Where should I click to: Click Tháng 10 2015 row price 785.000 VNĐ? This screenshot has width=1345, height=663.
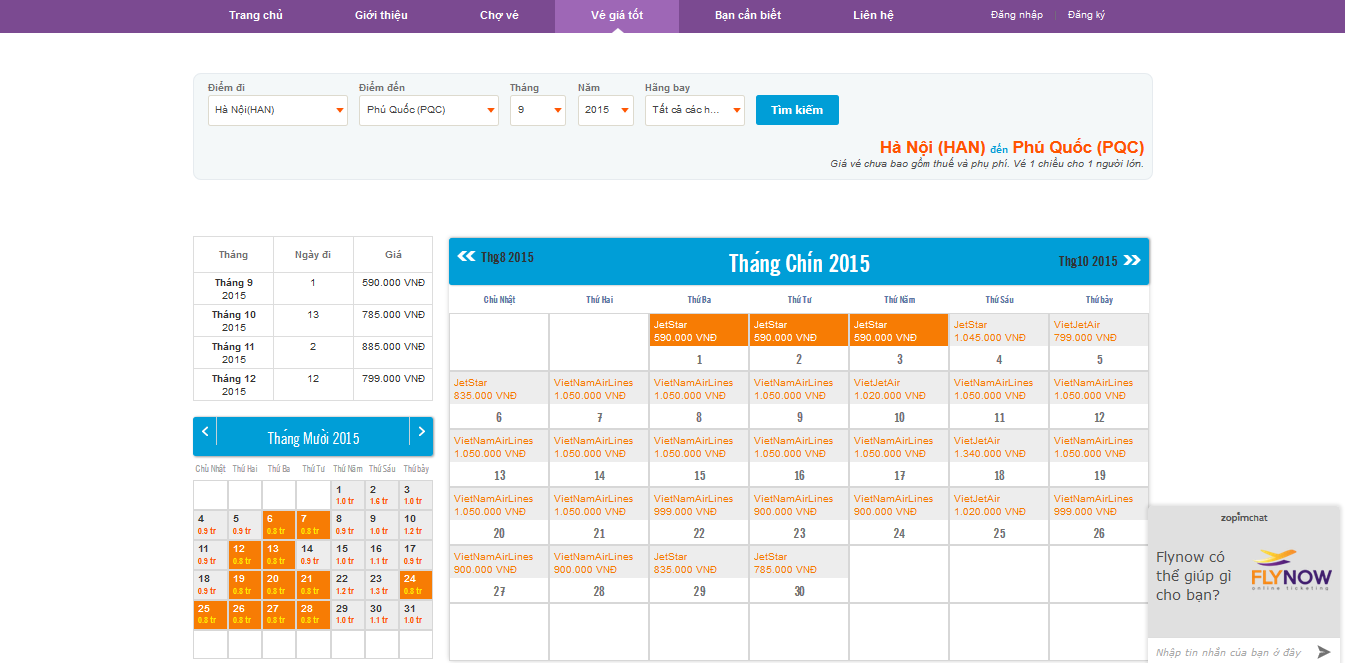click(x=393, y=315)
